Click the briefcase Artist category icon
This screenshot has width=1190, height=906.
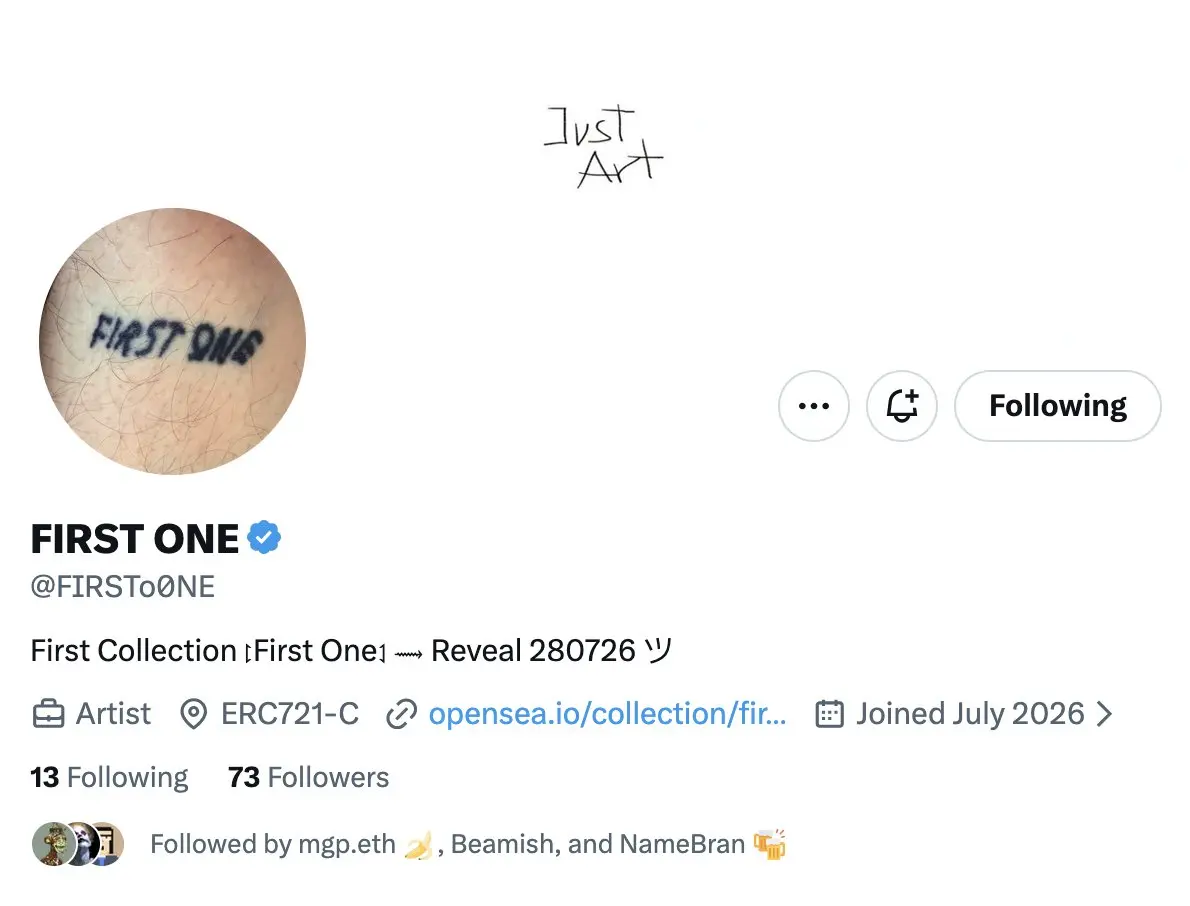click(x=49, y=714)
